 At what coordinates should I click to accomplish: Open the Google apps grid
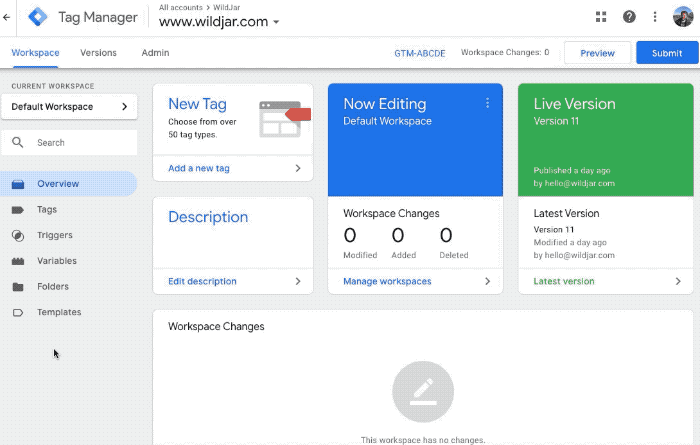pyautogui.click(x=601, y=17)
